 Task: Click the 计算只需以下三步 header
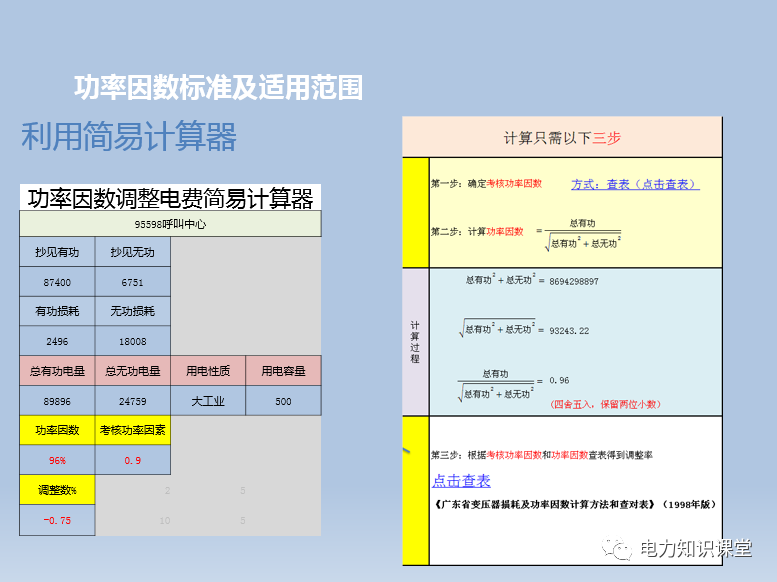(562, 138)
